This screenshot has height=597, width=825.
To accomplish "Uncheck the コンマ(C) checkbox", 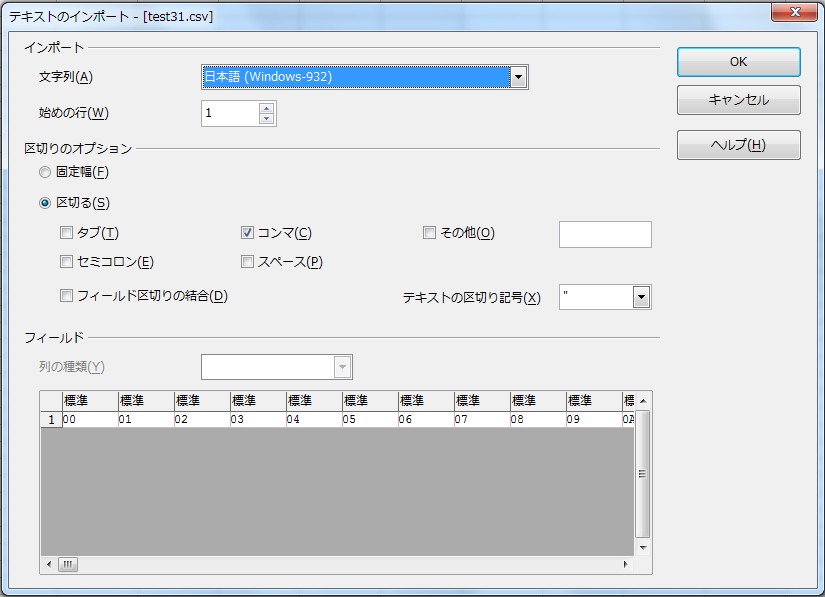I will coord(247,232).
